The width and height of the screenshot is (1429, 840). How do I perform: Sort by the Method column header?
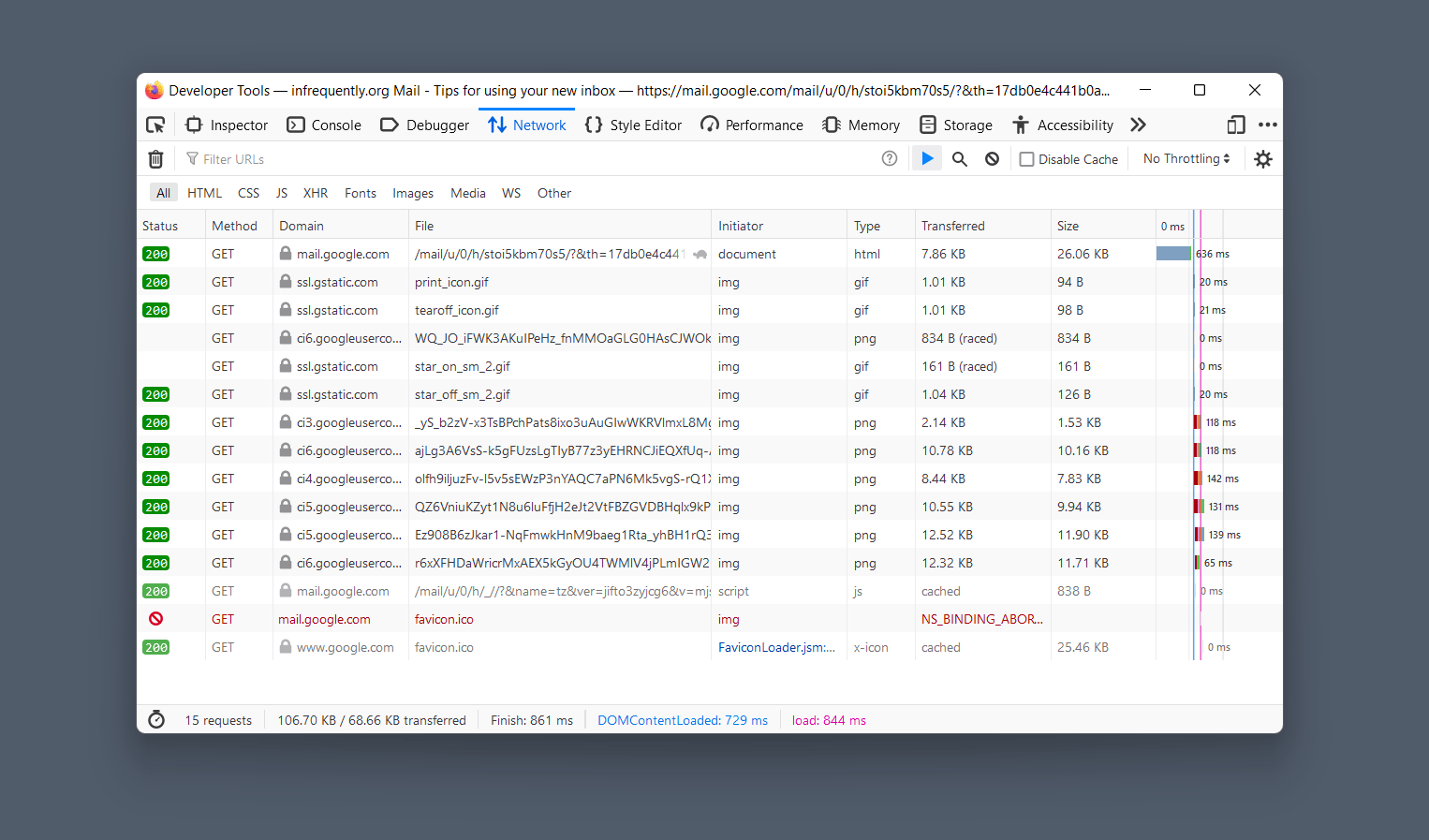239,226
